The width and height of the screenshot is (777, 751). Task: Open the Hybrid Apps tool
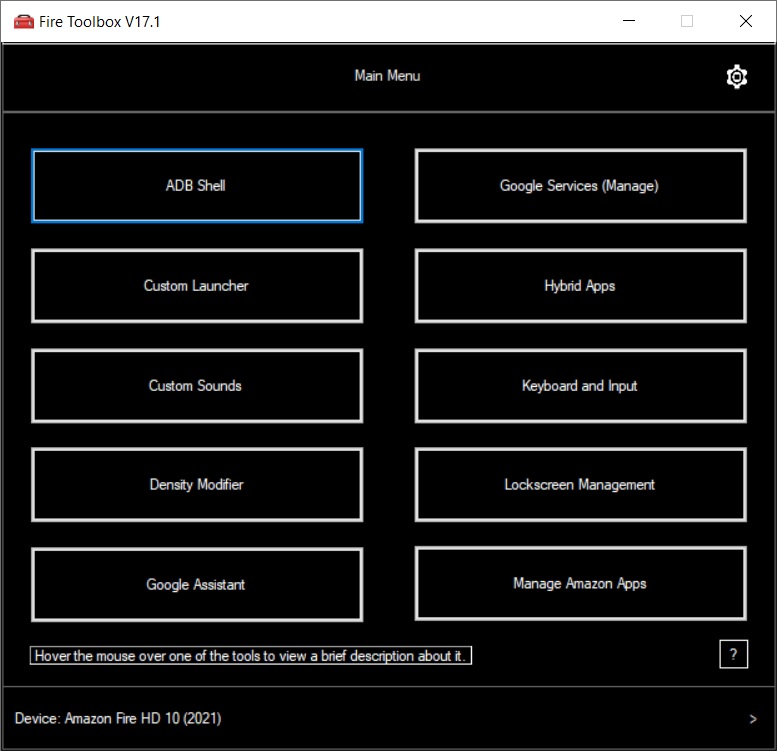[x=580, y=286]
